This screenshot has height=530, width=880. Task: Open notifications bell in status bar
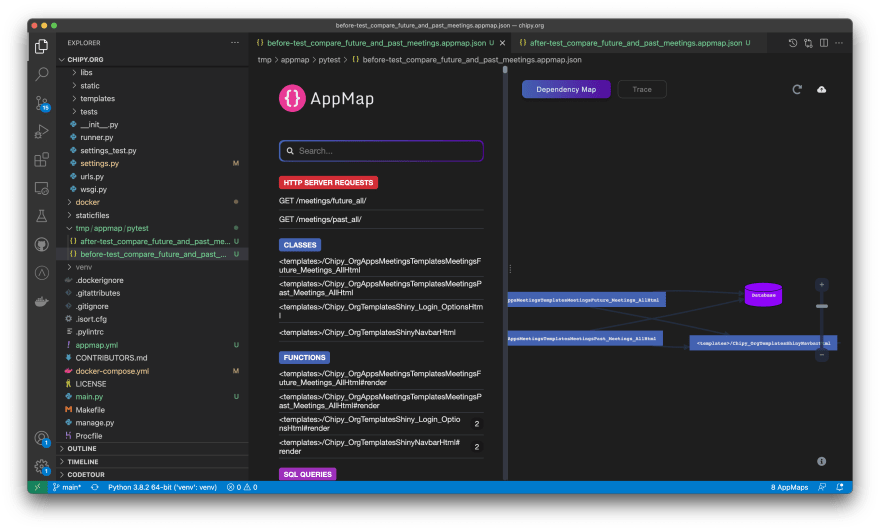click(x=840, y=487)
